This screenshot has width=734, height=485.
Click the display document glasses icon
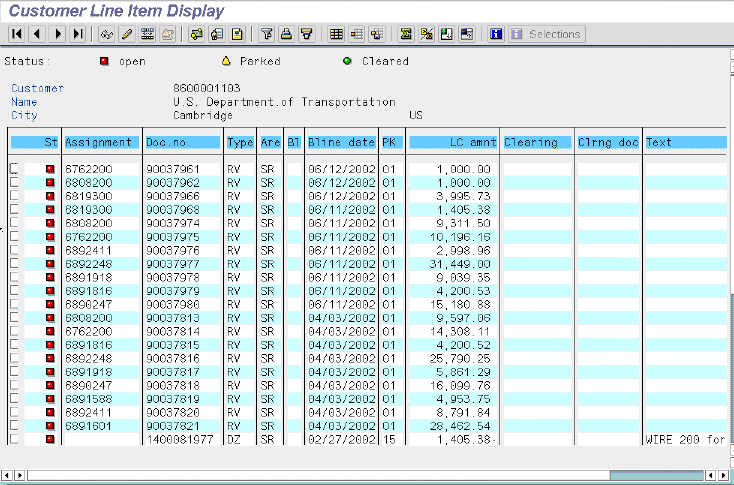[107, 34]
